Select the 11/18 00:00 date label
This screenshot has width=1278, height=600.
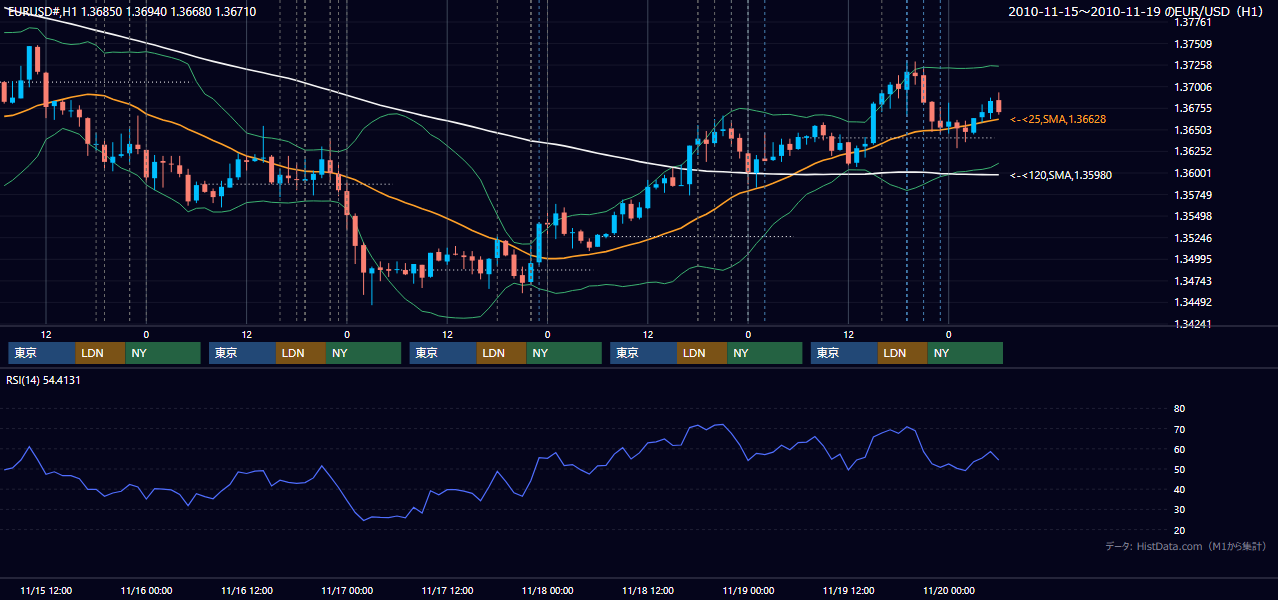547,590
